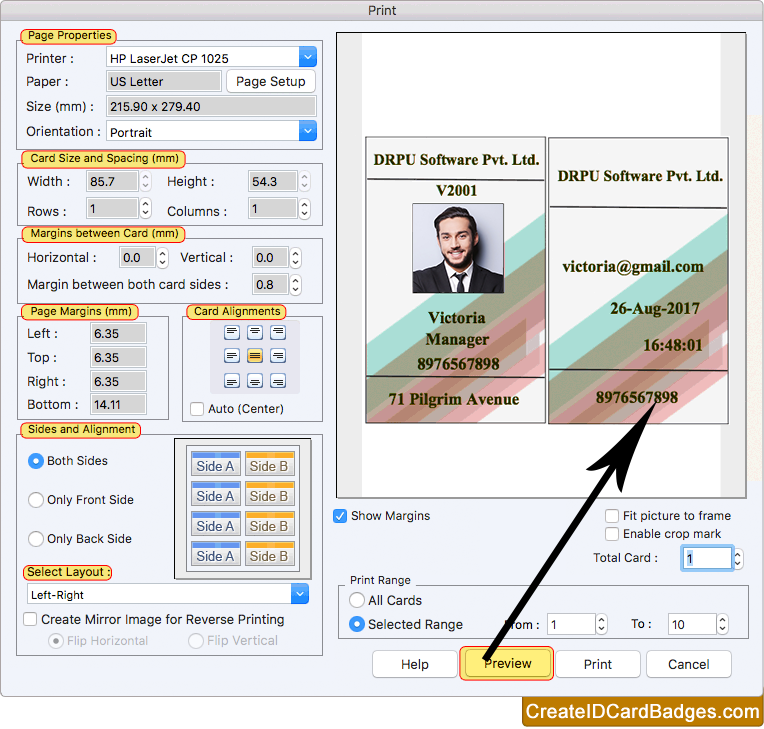Click the Left page margin field
The width and height of the screenshot is (764, 729).
click(118, 334)
